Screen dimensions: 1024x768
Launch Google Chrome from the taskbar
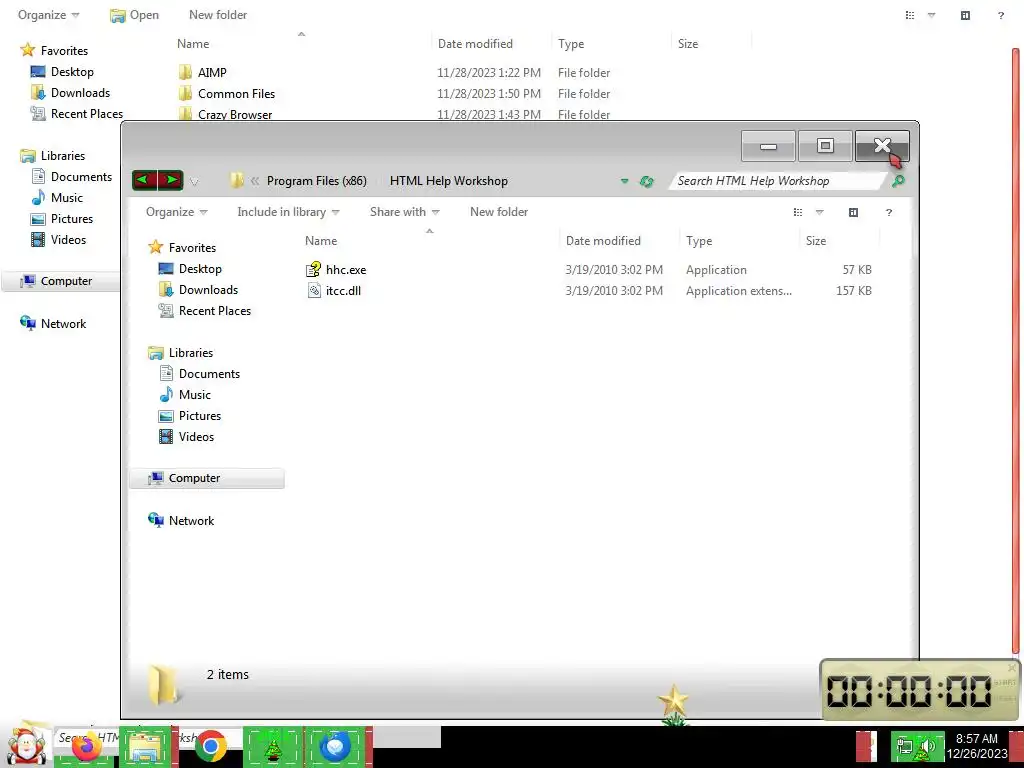(x=211, y=746)
